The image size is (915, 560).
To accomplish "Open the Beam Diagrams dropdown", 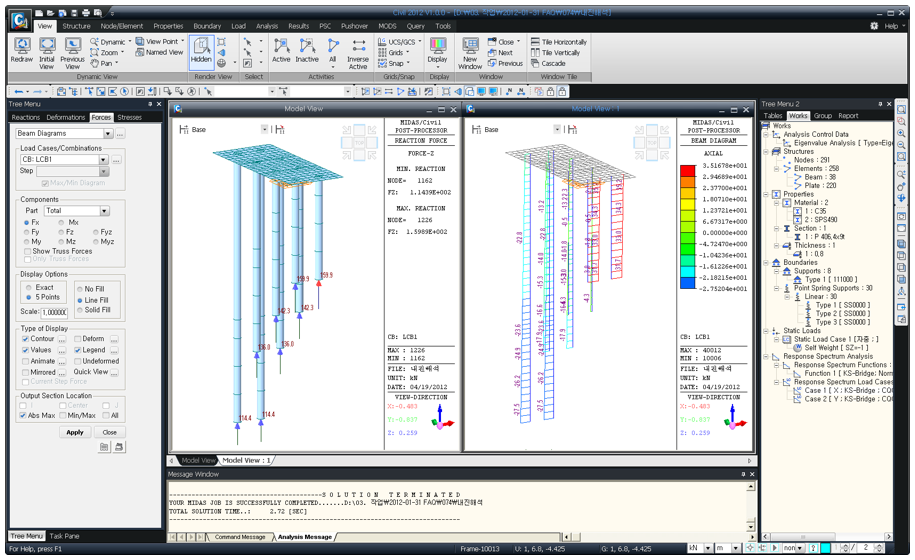I will [x=108, y=134].
